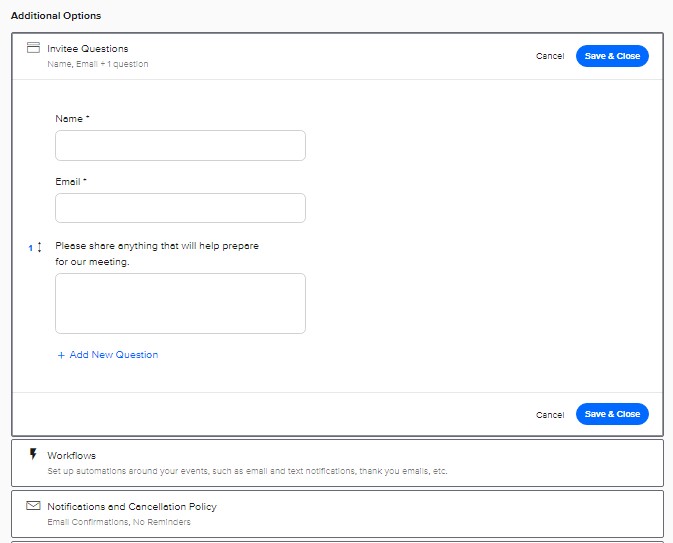Click the meeting preparation text area
673x543 pixels.
(x=180, y=303)
